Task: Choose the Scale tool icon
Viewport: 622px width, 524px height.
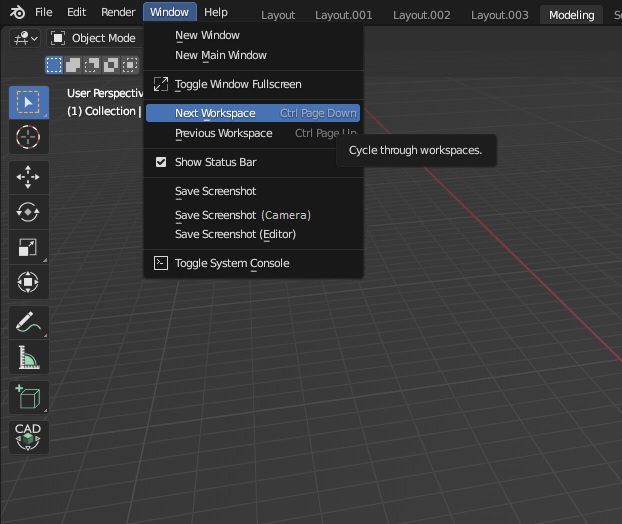Action: click(x=28, y=247)
